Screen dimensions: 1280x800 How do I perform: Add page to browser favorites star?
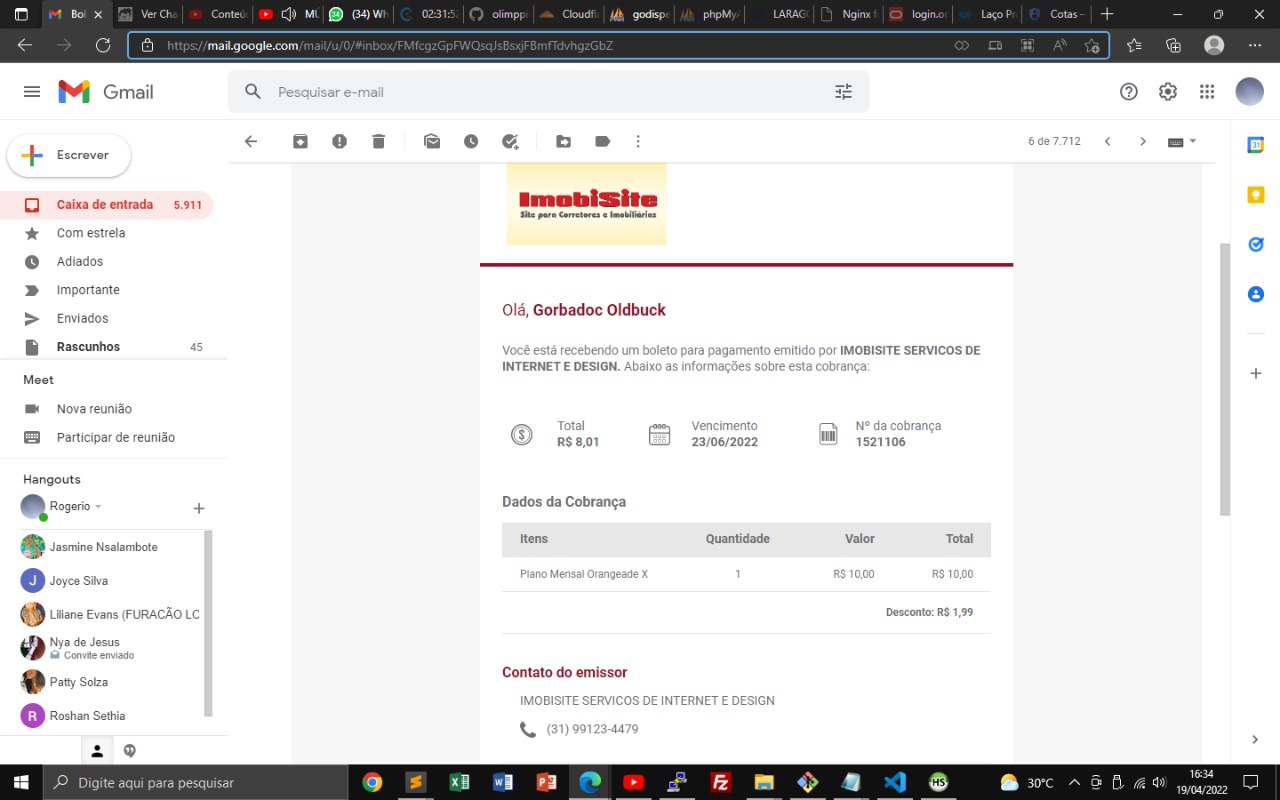click(x=1092, y=45)
